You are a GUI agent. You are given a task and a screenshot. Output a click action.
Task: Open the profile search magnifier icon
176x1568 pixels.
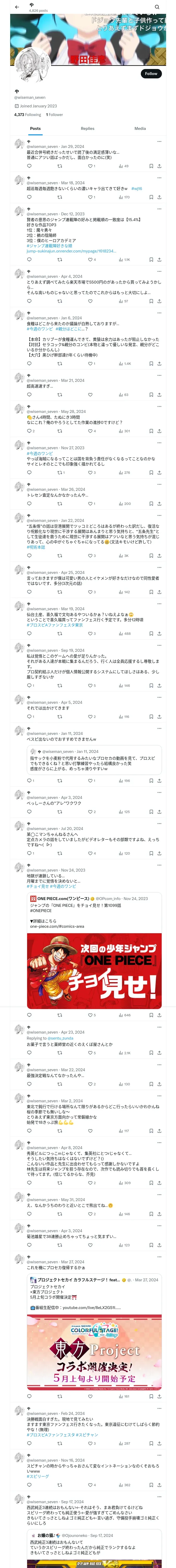pos(157,7)
